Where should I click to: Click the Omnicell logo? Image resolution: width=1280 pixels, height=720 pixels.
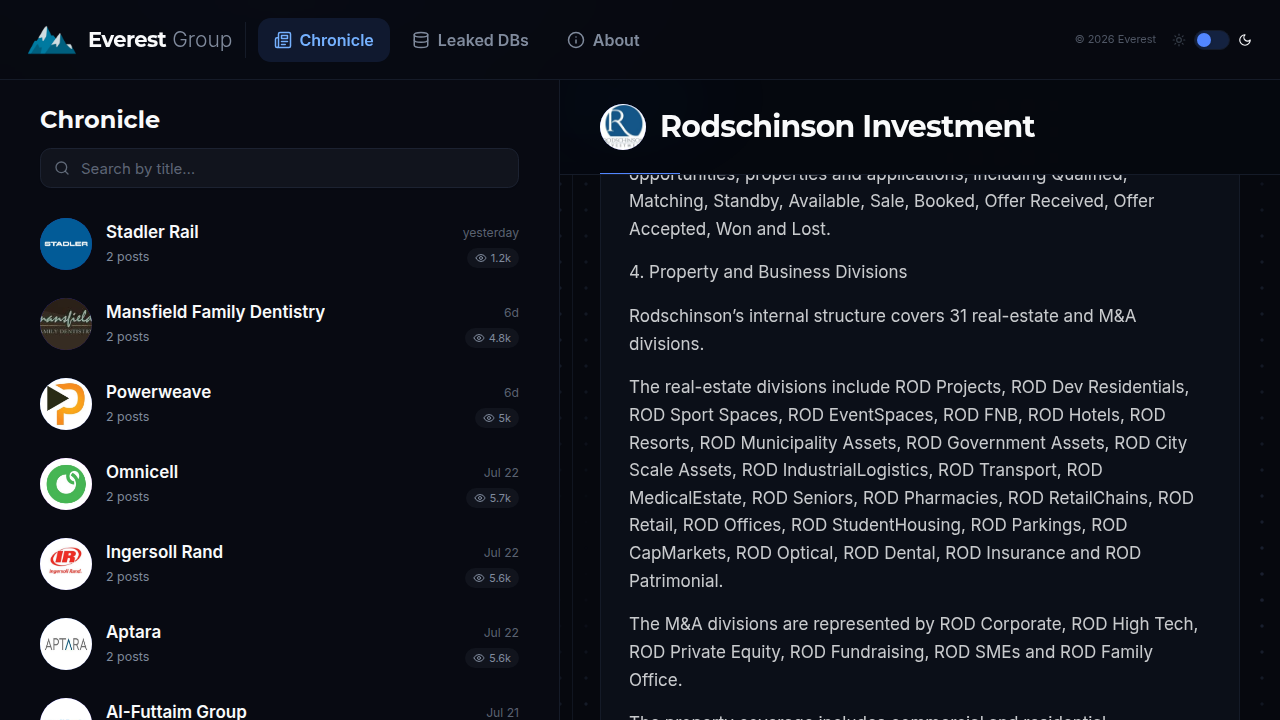66,484
